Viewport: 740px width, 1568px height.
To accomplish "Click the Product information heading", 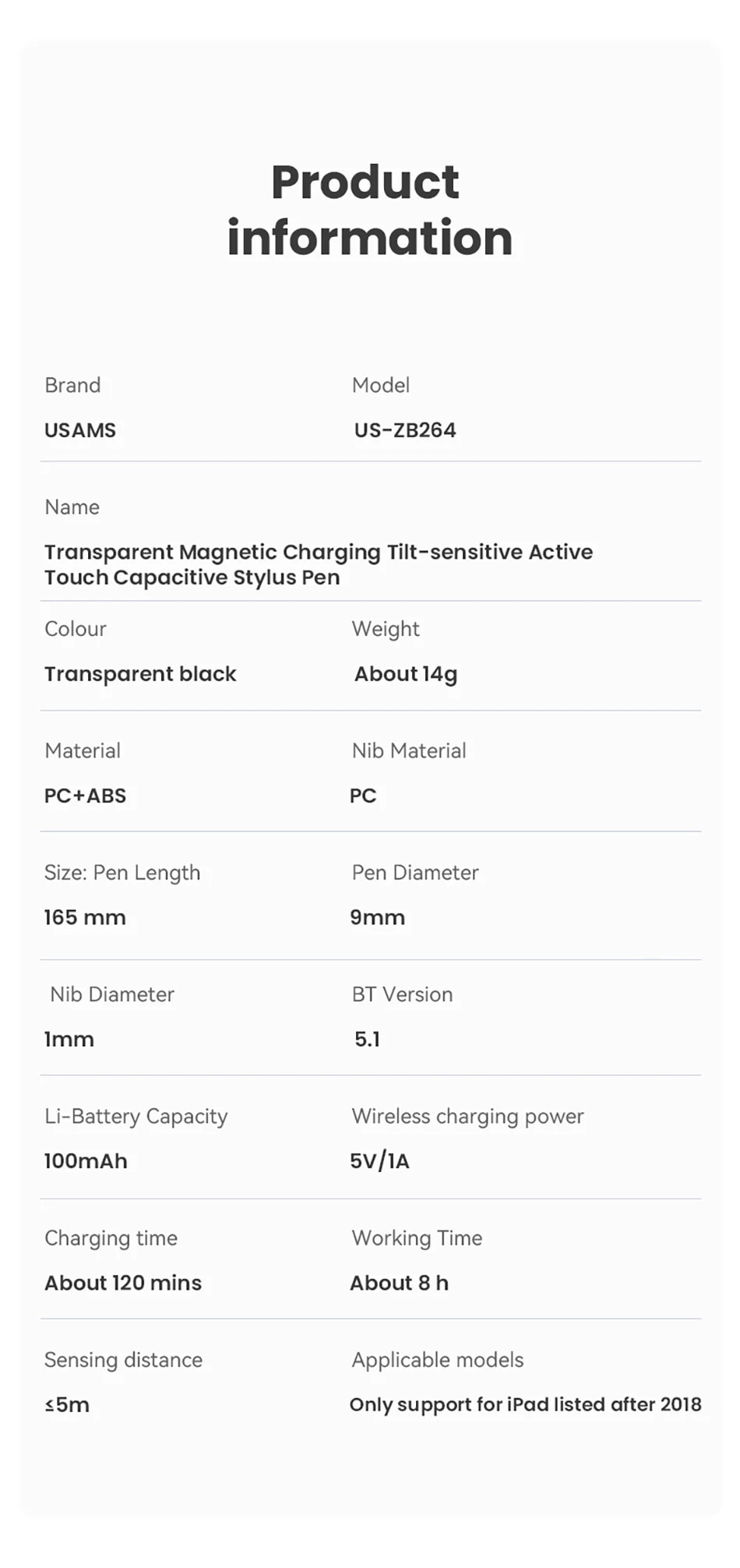I will [369, 210].
